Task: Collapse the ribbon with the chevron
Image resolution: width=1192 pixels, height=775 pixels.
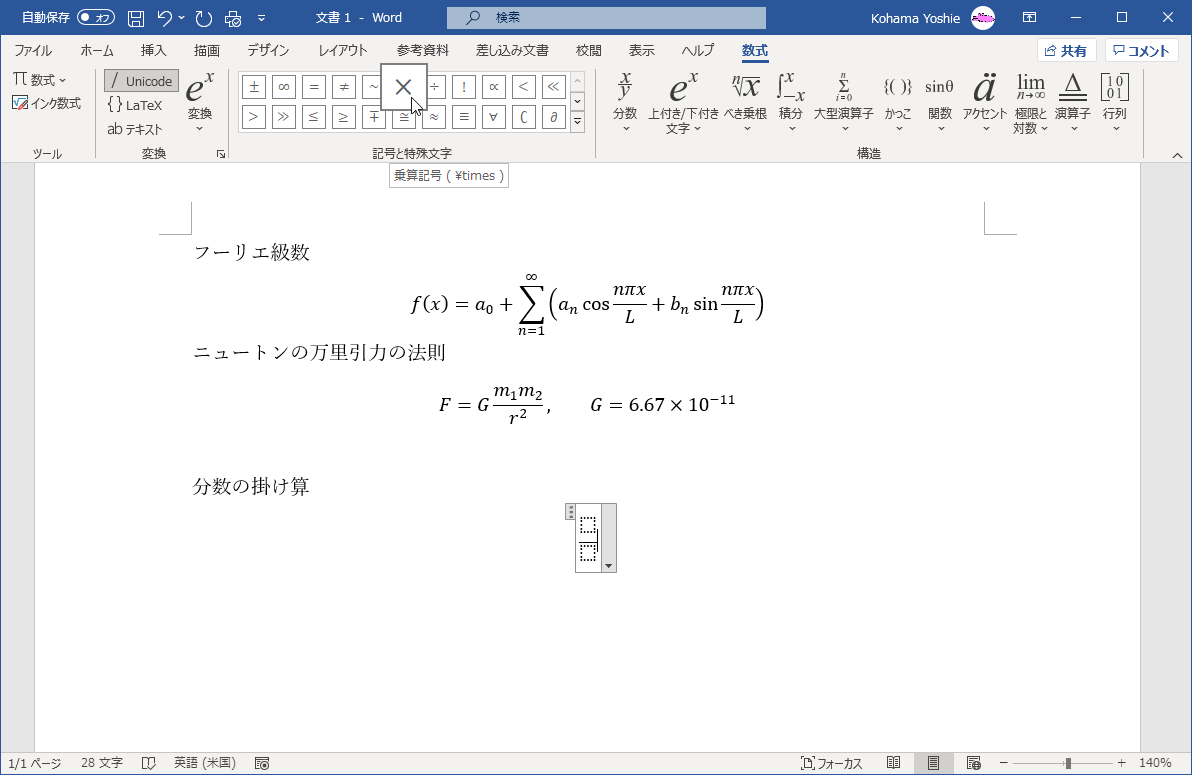Action: (x=1177, y=155)
